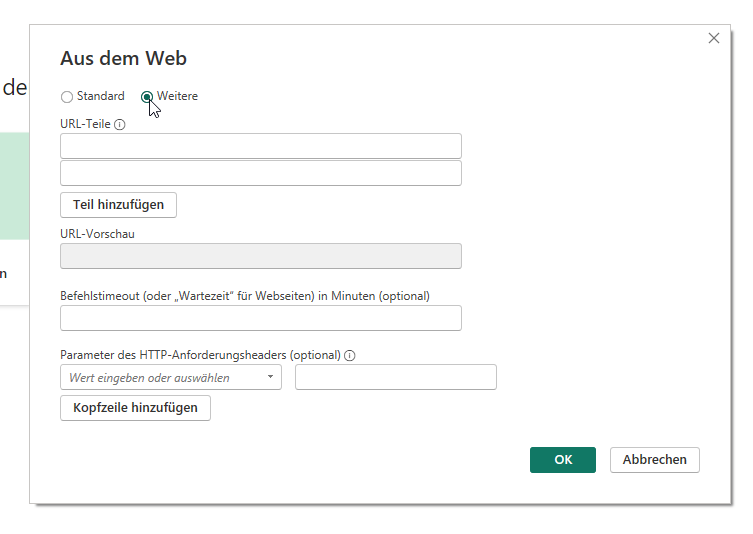Select the Standard radio button
This screenshot has width=753, height=534.
(67, 97)
